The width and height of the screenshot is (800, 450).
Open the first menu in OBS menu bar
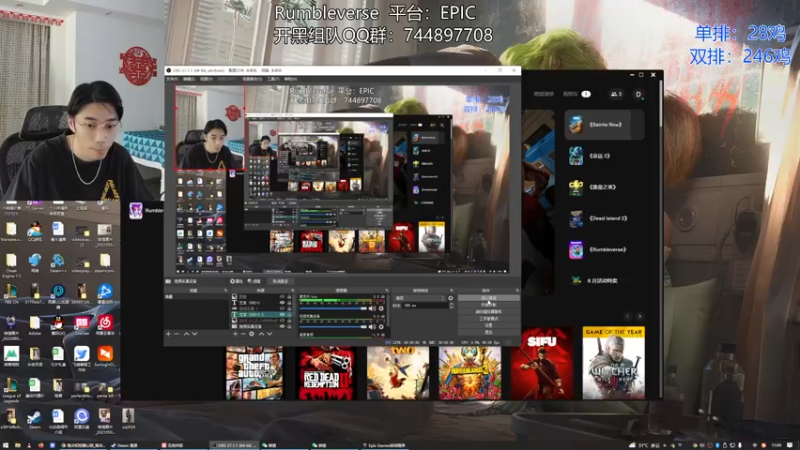[x=172, y=79]
